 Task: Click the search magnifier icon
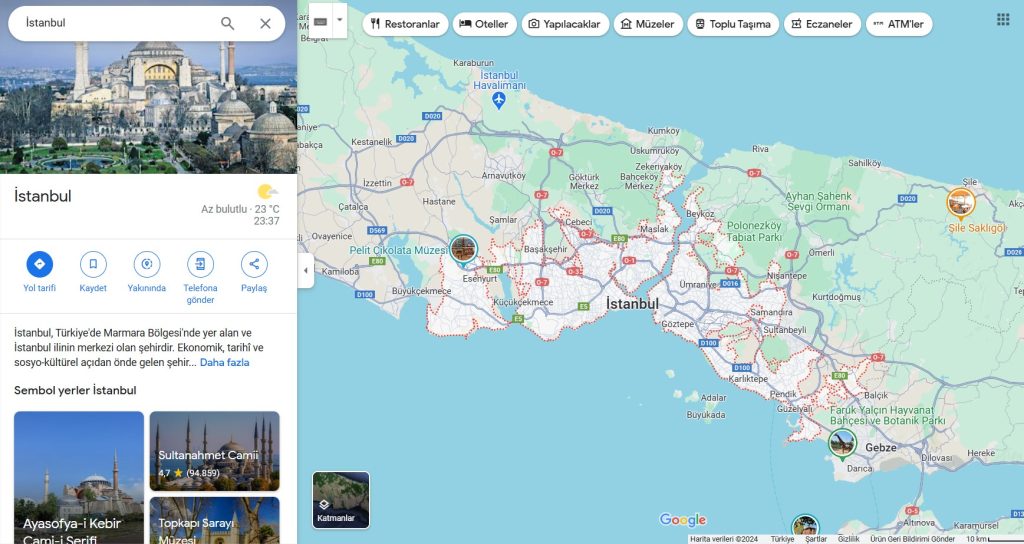[227, 24]
